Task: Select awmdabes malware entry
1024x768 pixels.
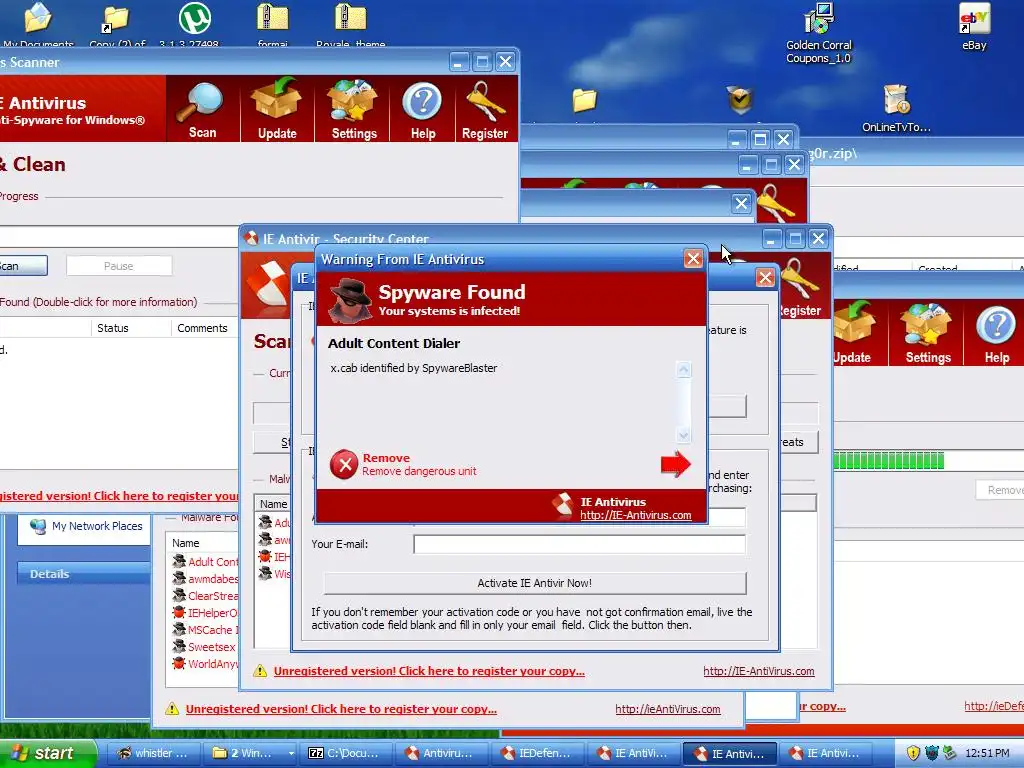Action: coord(205,579)
